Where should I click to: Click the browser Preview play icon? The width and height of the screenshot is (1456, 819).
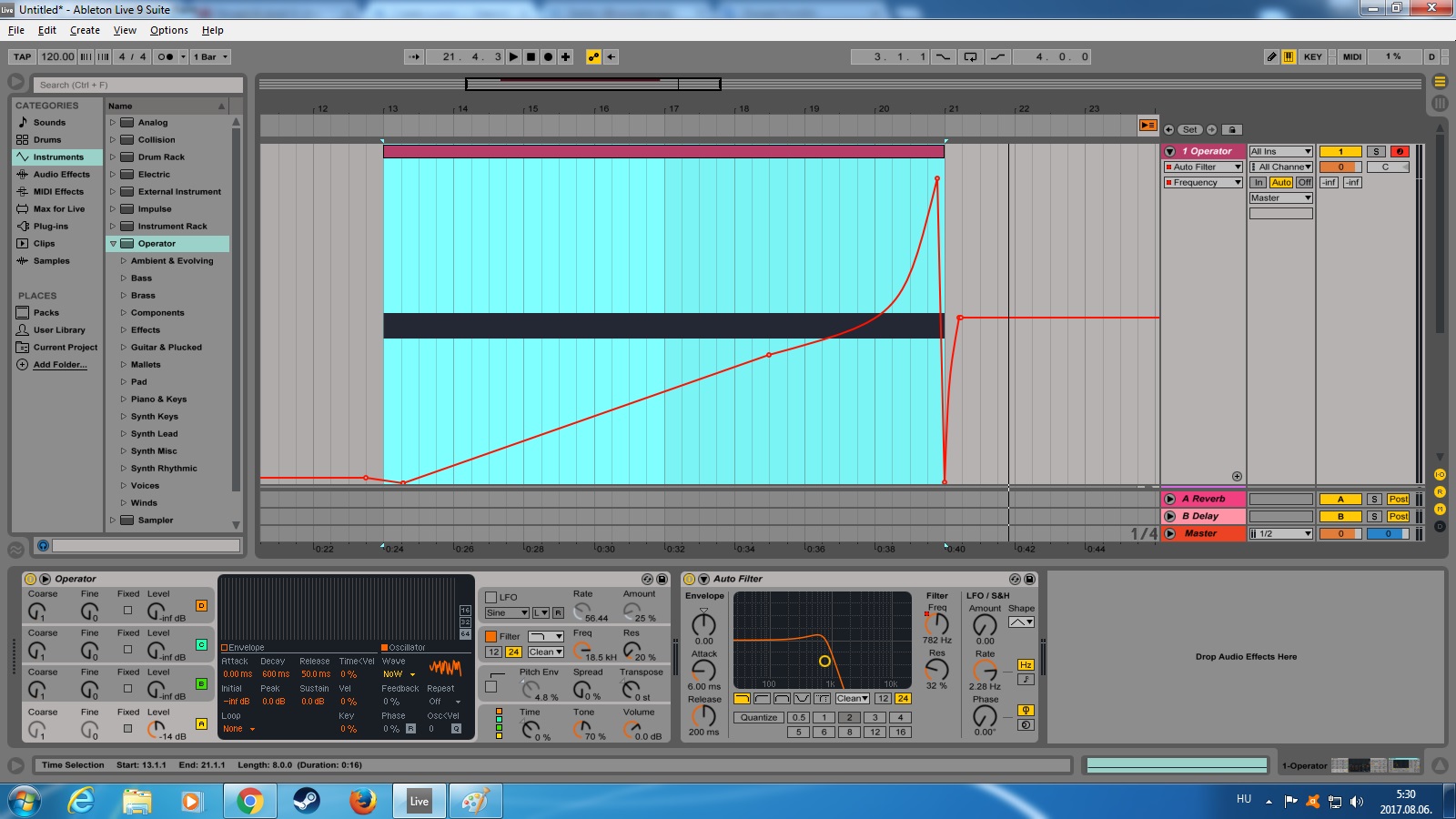click(43, 545)
